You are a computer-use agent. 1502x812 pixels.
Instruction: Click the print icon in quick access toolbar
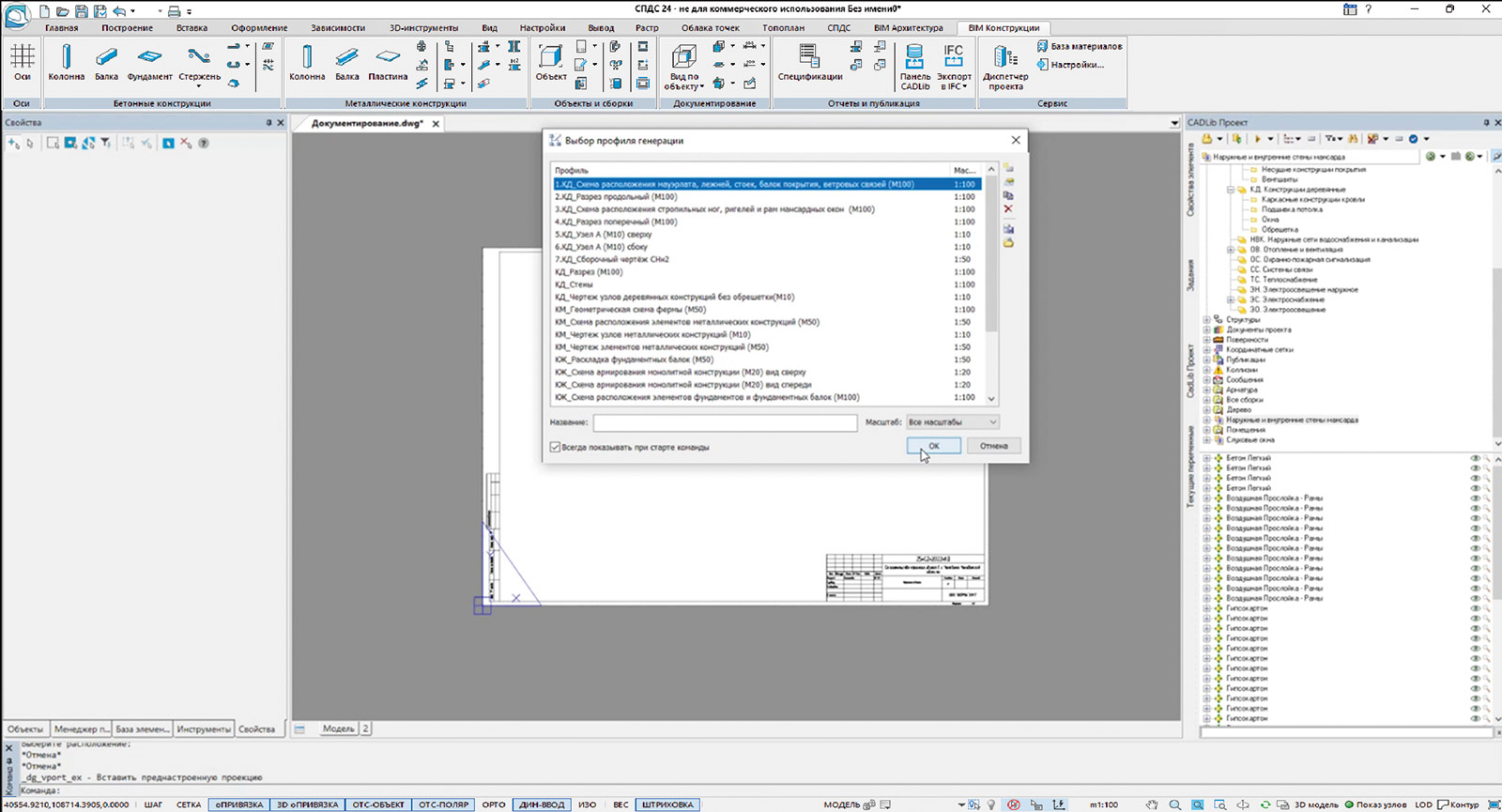(174, 11)
